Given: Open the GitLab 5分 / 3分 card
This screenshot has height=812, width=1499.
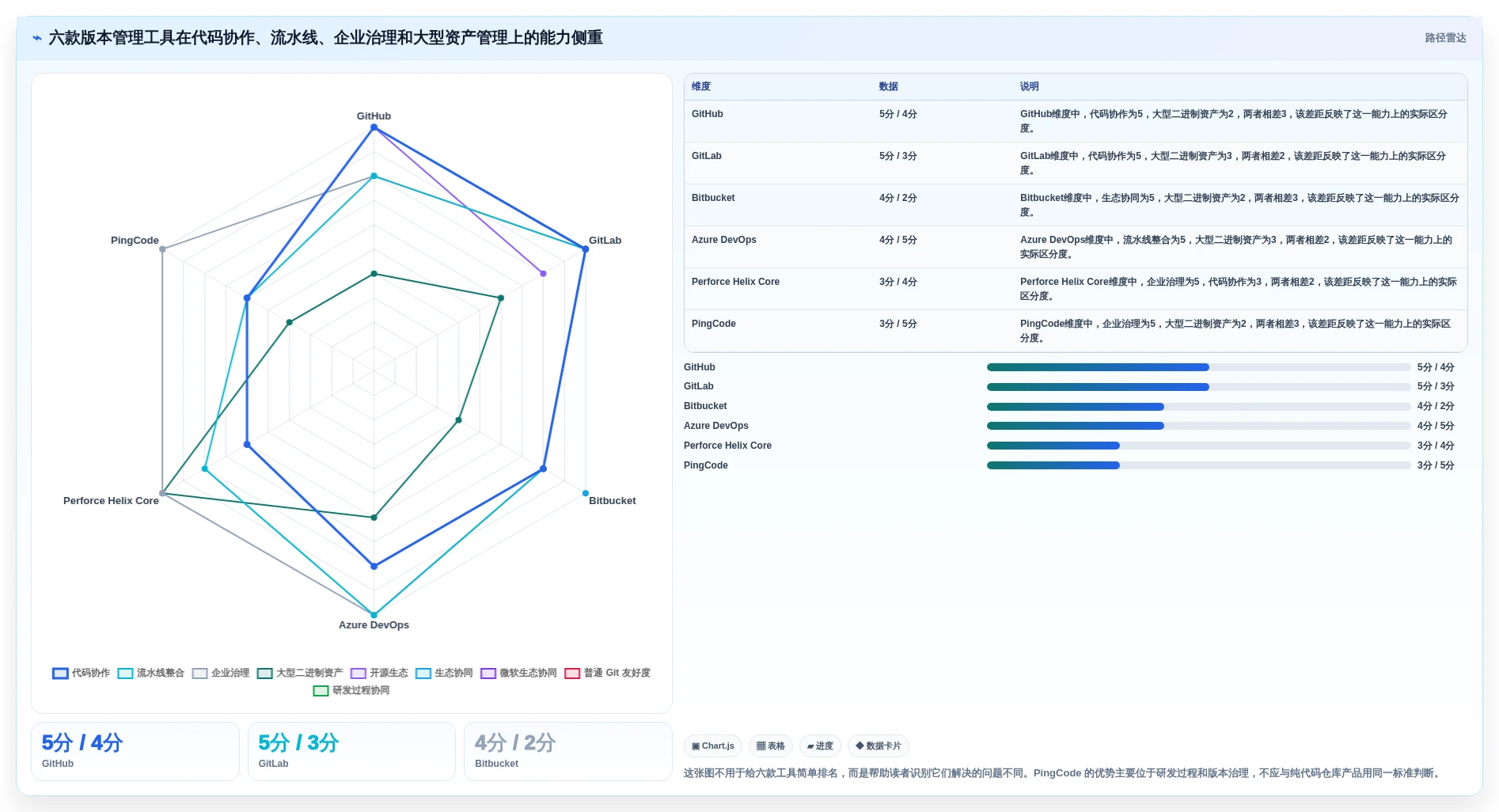Looking at the screenshot, I should click(351, 752).
